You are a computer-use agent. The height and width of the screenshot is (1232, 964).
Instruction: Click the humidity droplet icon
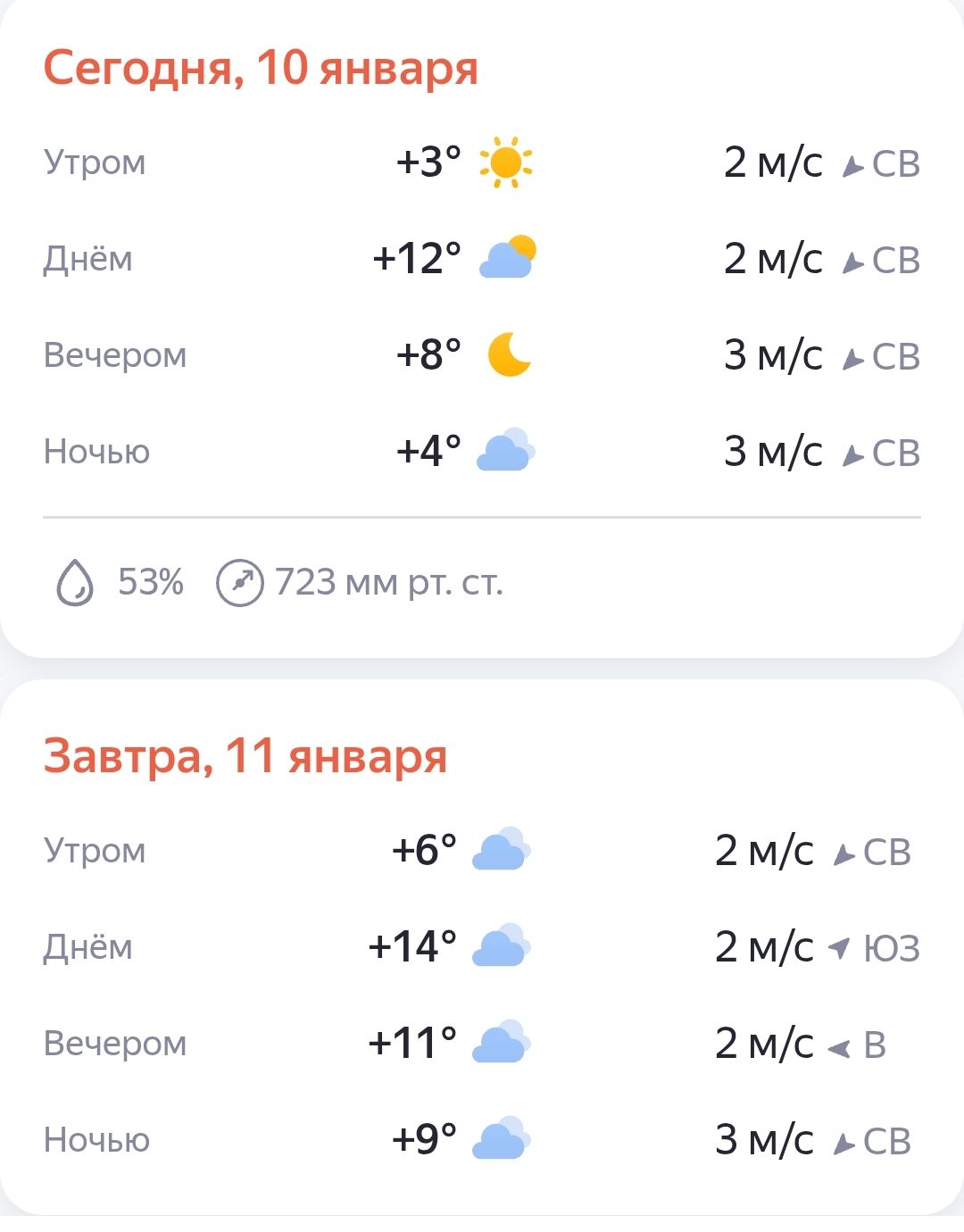coord(75,583)
